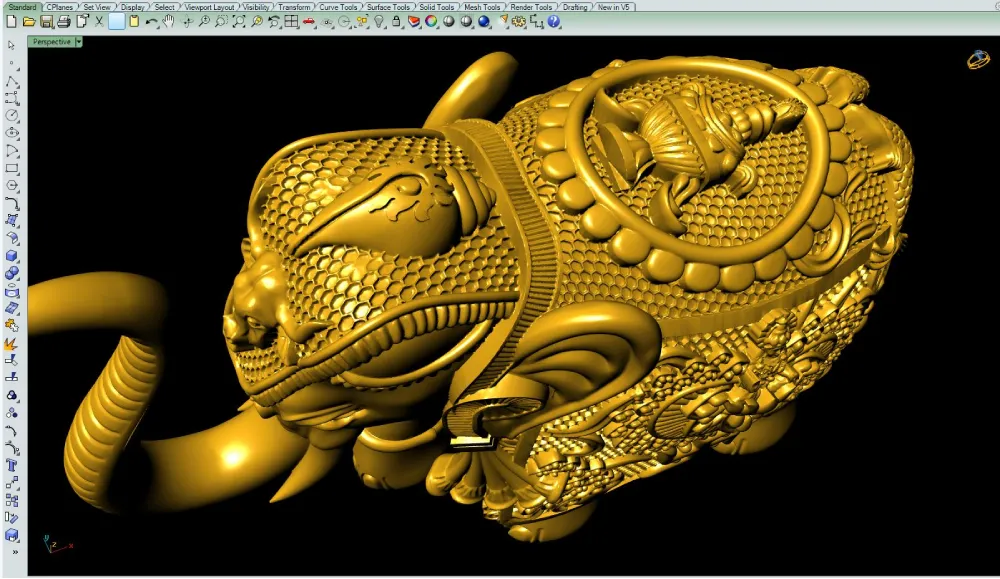Activate the 4 Viewports layout icon

(292, 21)
